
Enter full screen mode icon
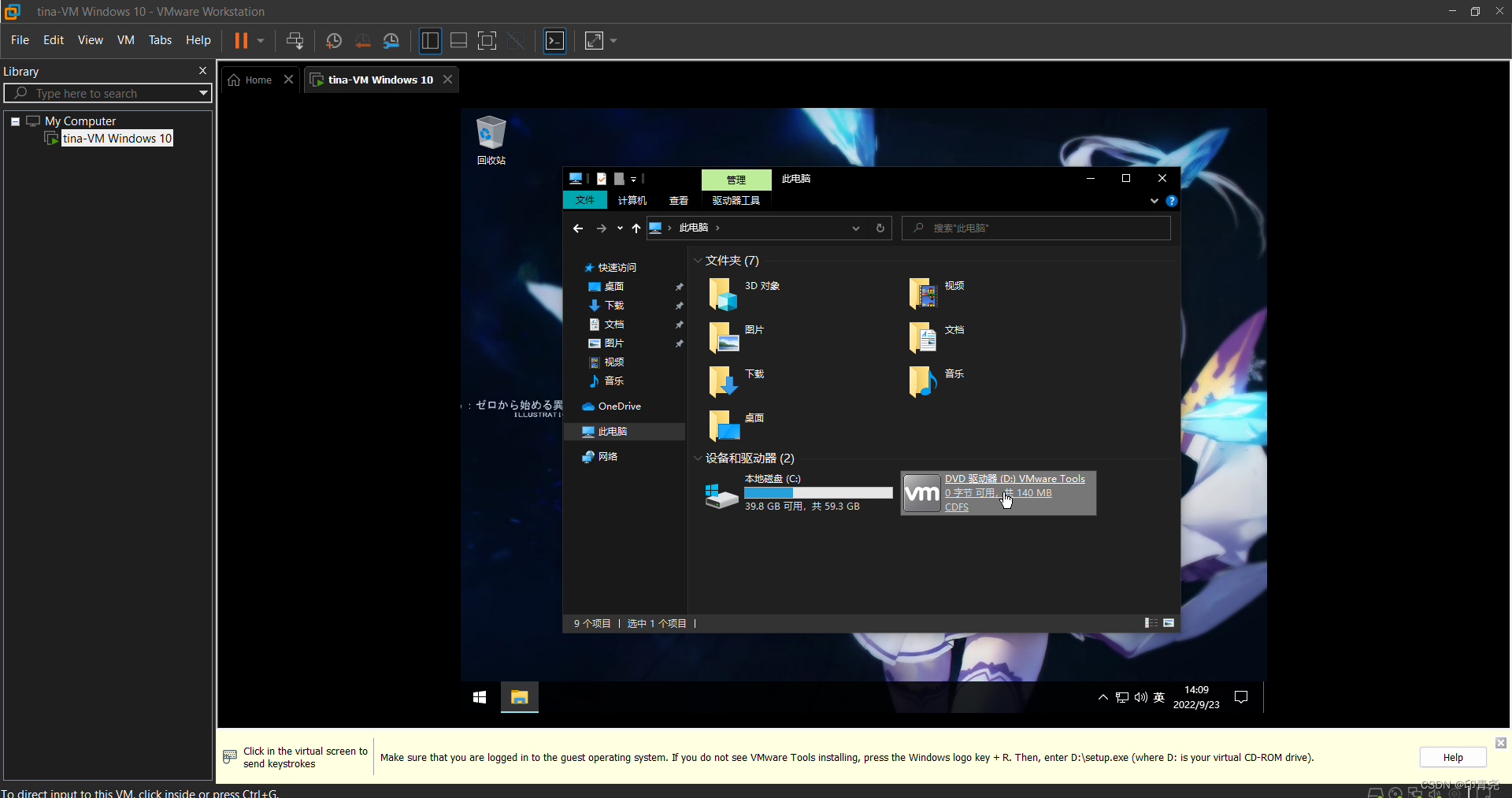pos(487,40)
